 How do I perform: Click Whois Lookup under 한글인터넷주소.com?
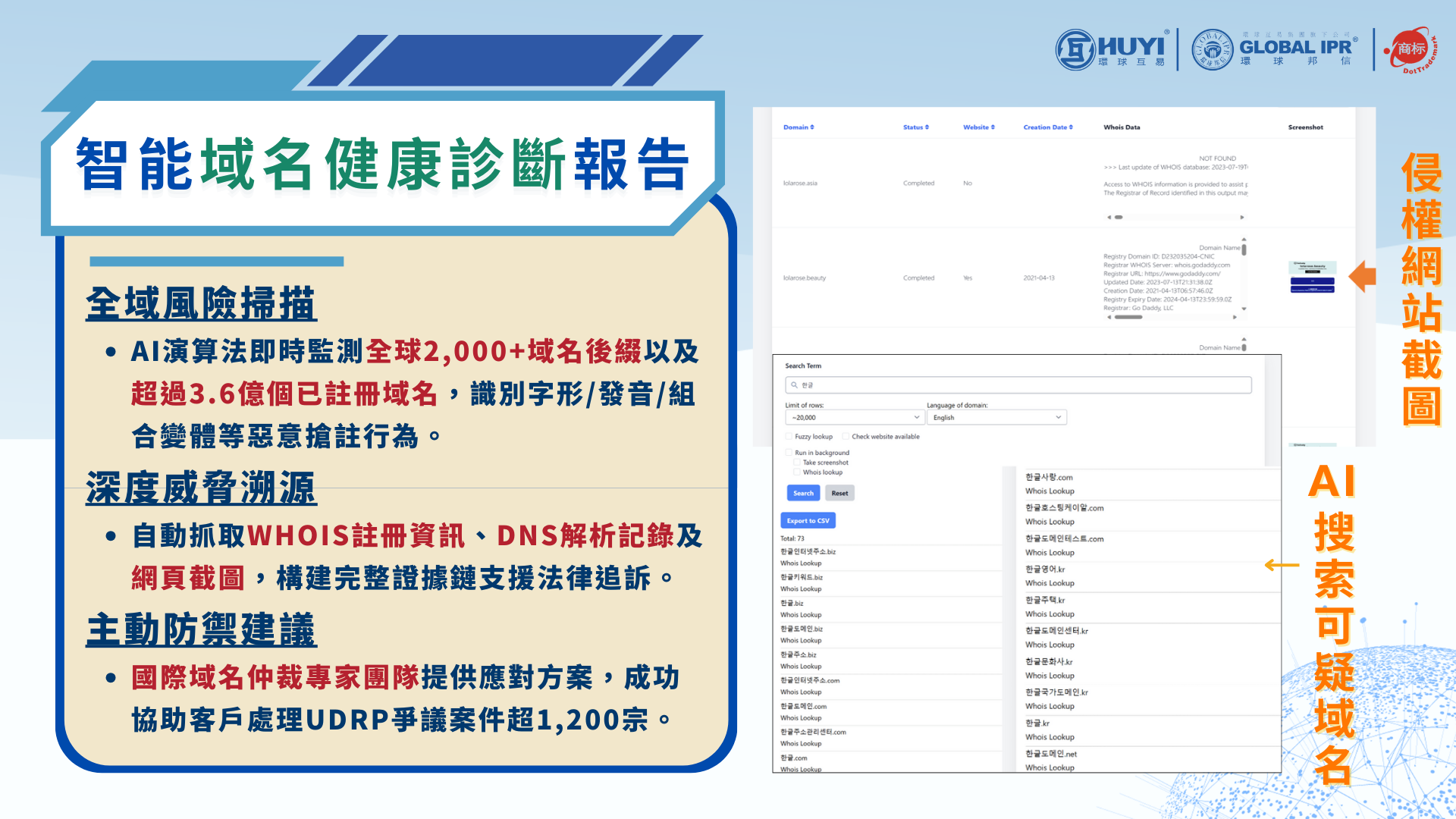pyautogui.click(x=801, y=692)
